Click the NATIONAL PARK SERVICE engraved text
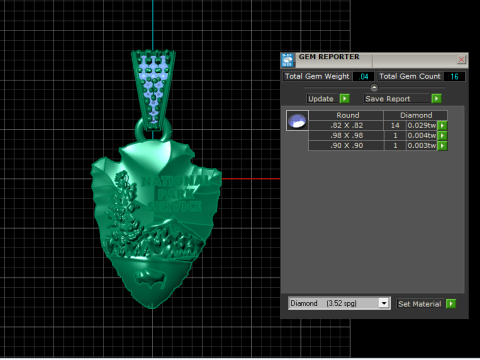Screen dimensions: 480x360 (176, 194)
